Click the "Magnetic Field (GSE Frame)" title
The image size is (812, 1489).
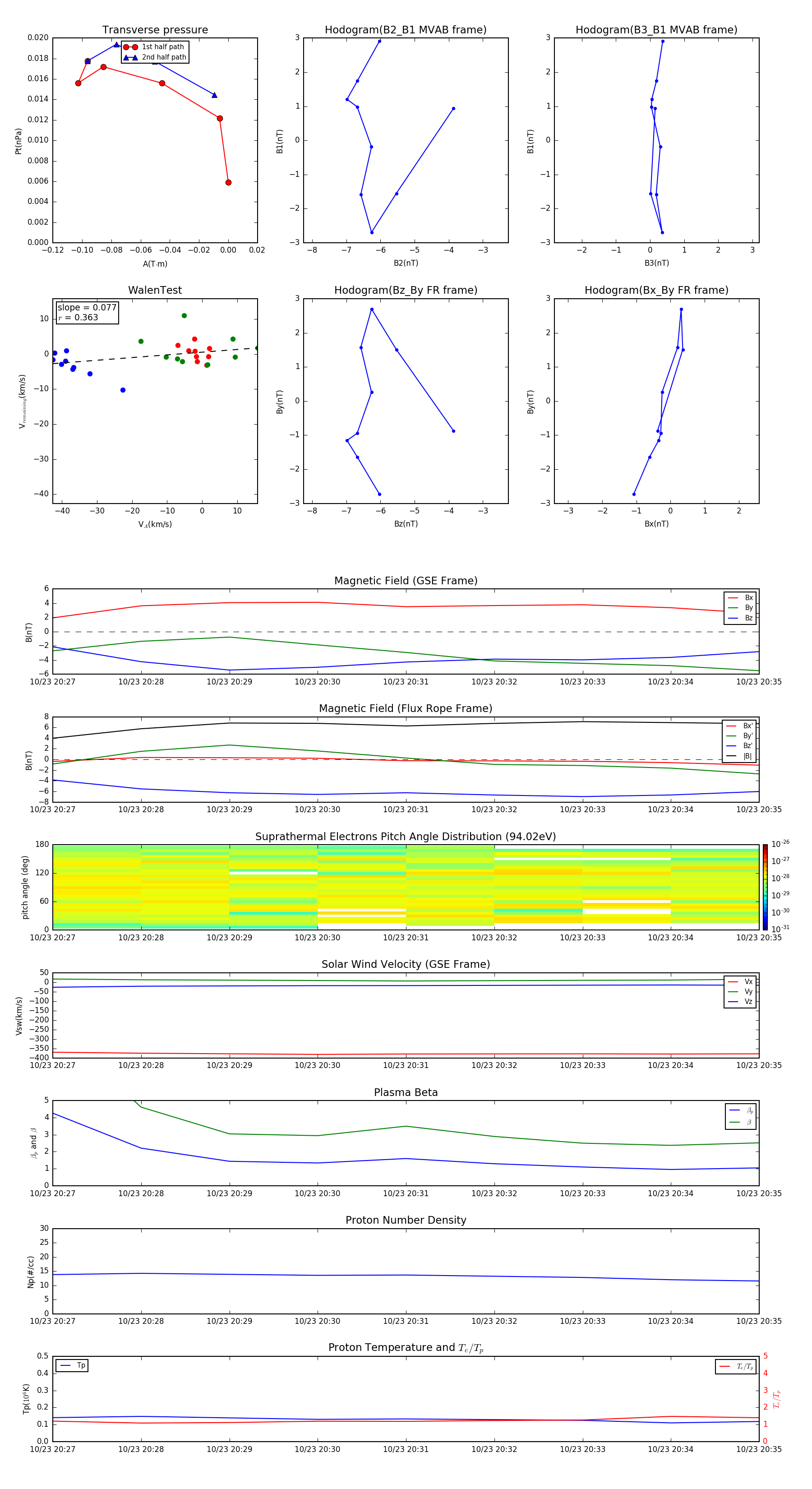406,581
